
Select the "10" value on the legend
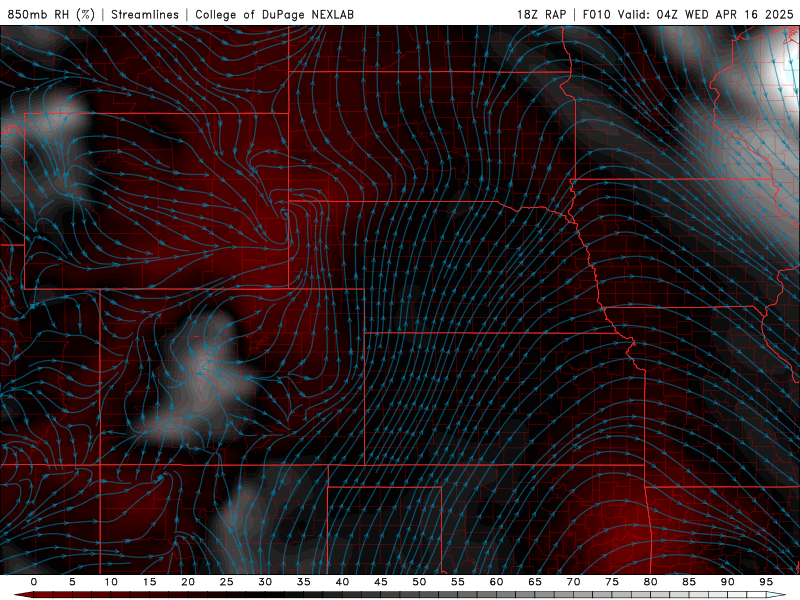111,582
